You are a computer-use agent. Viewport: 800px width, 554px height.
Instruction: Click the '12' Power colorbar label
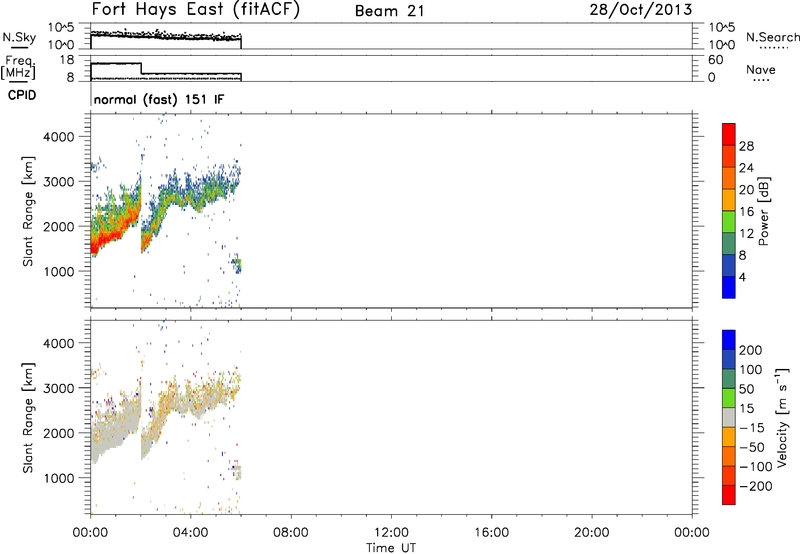(746, 234)
